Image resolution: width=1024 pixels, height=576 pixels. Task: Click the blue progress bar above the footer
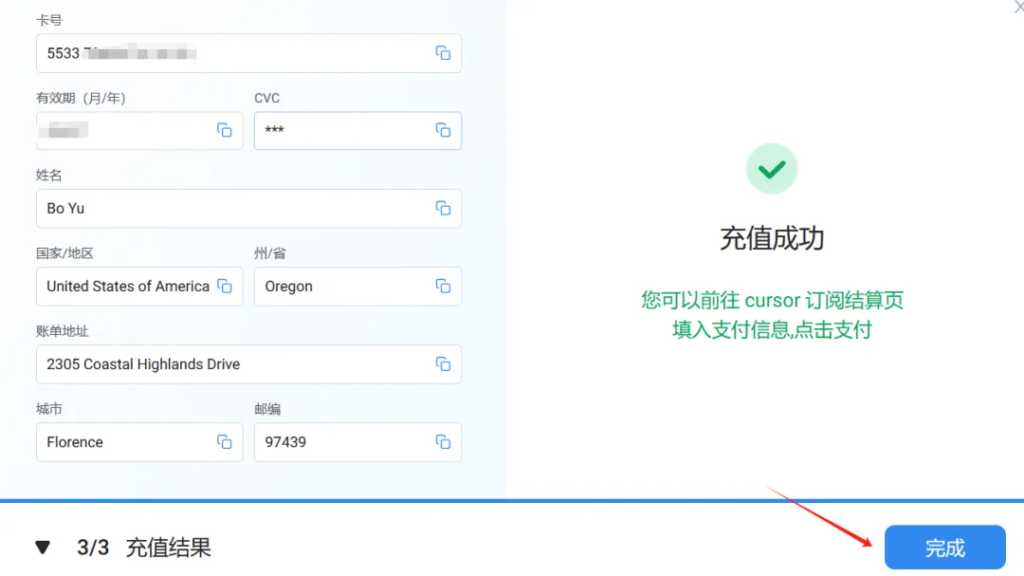(512, 500)
